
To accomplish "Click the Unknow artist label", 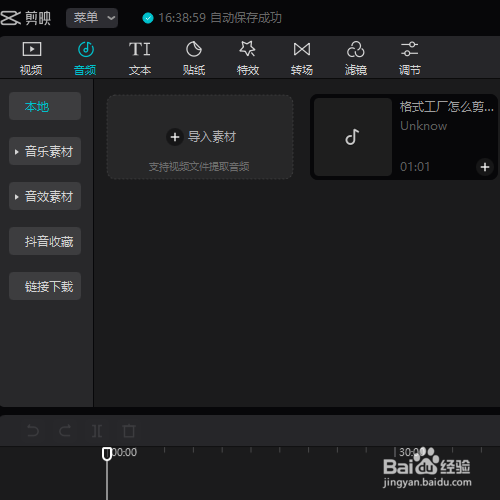I will [x=423, y=126].
